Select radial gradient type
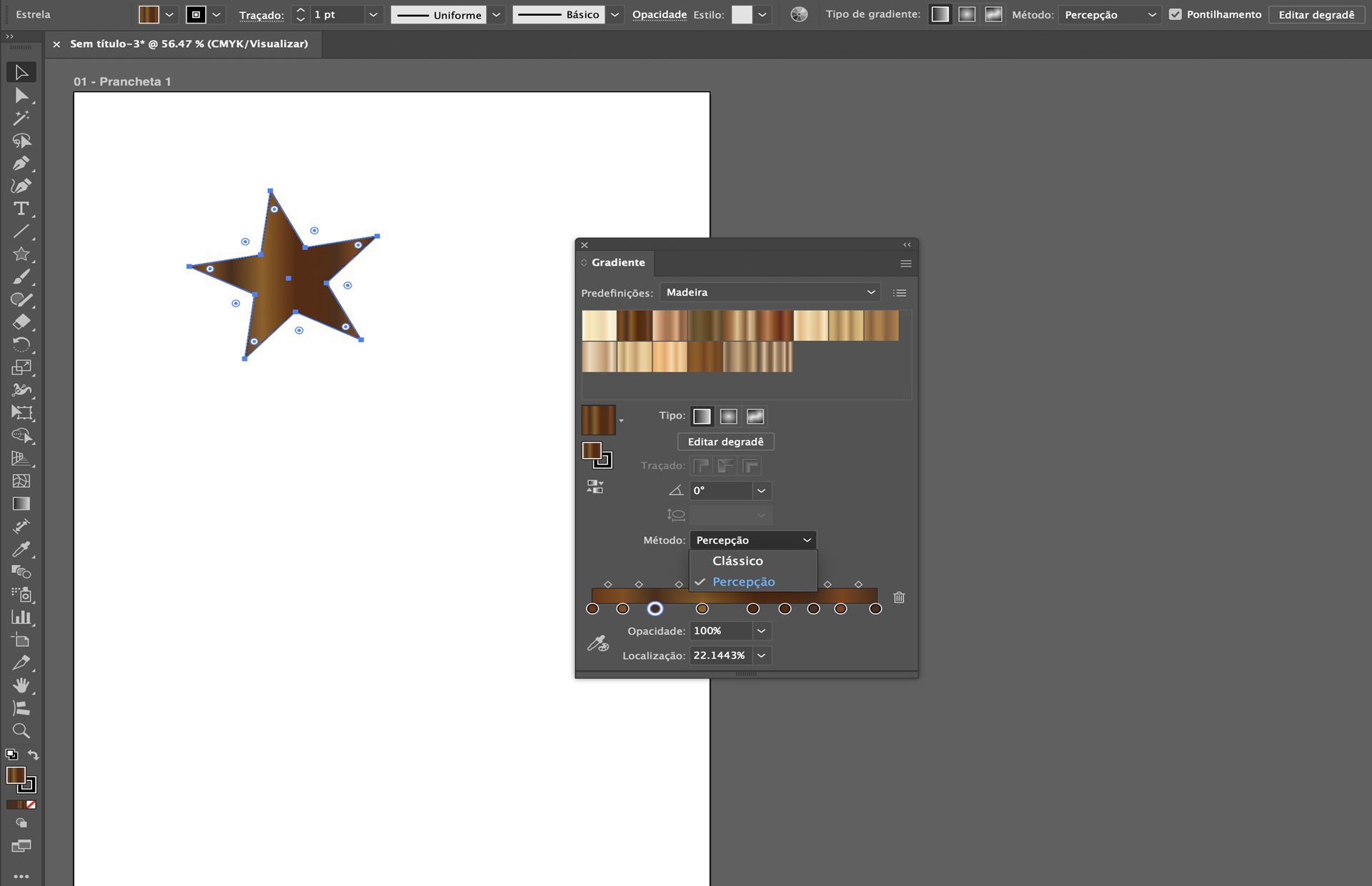 pos(729,417)
